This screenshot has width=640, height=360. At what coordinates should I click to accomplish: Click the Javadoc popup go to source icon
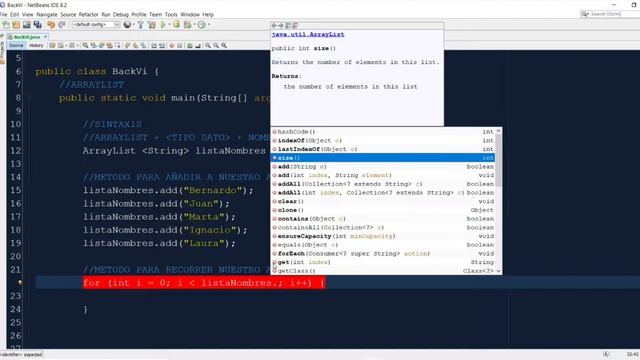click(295, 25)
